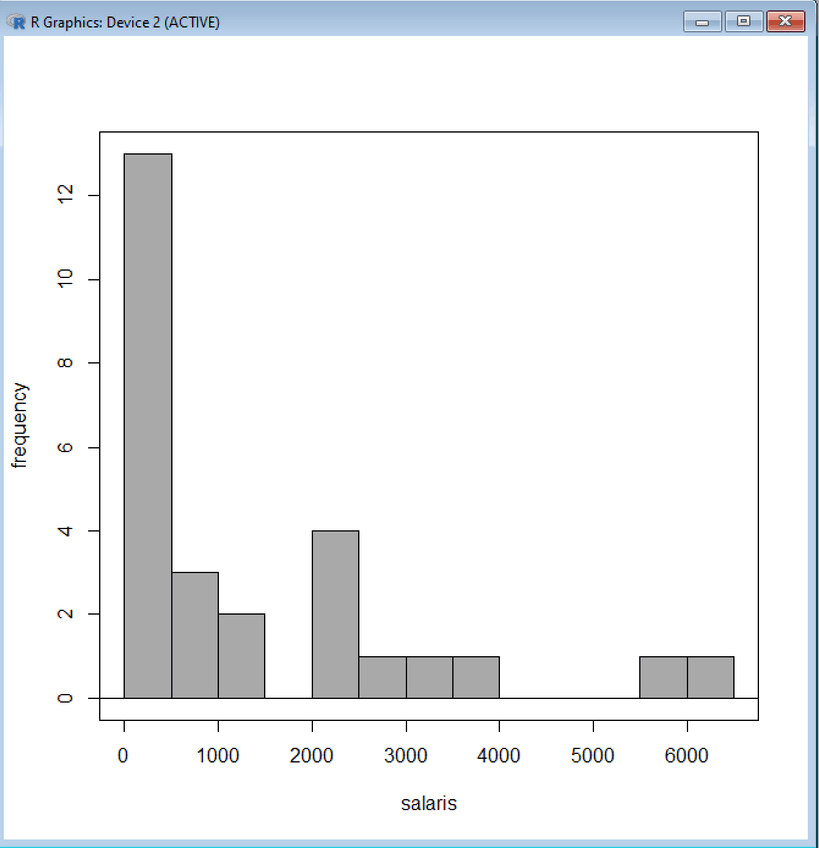This screenshot has width=819, height=848.
Task: Click the x-axis tick label 2000
Action: coord(312,756)
